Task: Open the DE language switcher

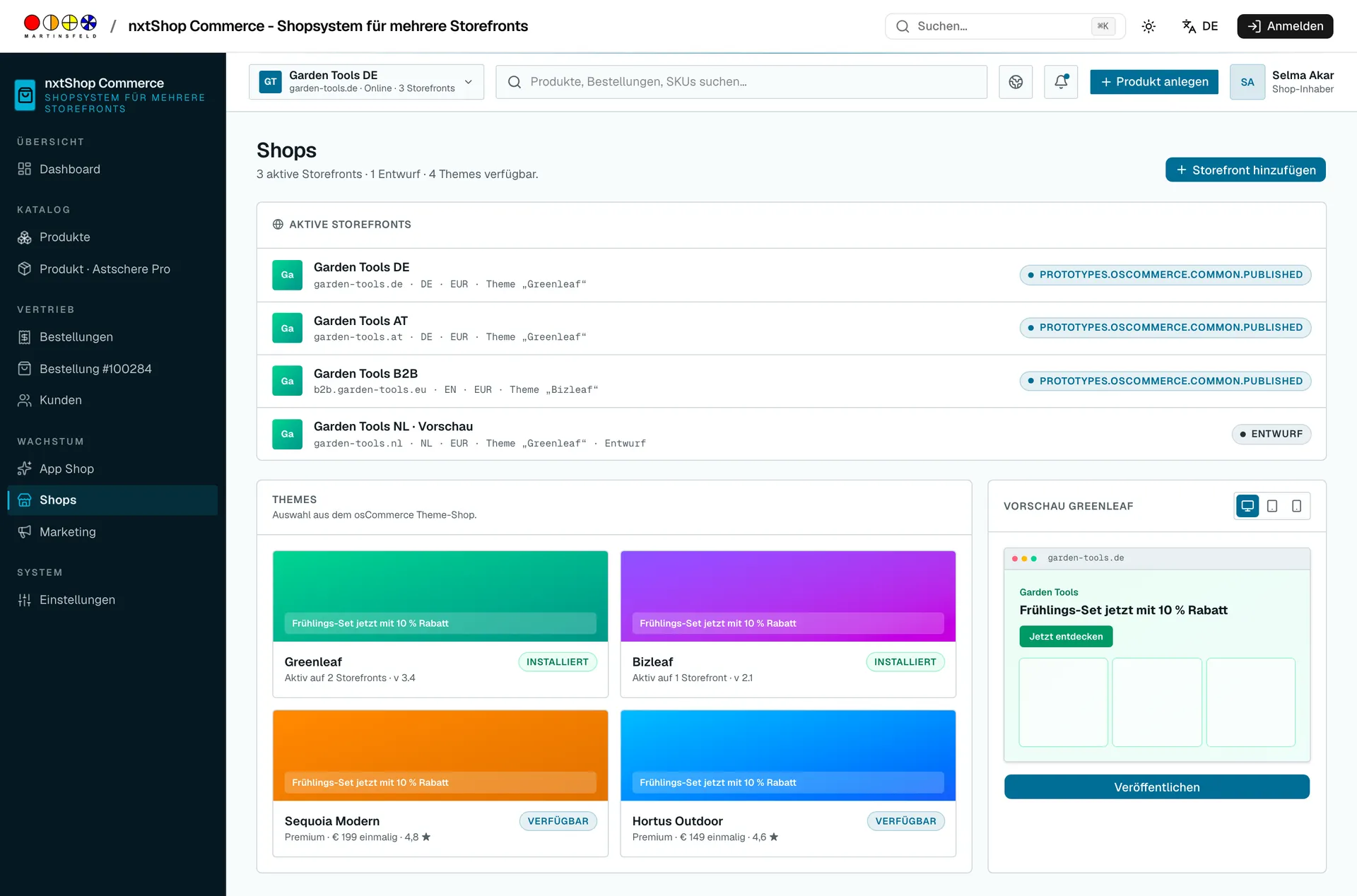Action: pyautogui.click(x=1200, y=26)
